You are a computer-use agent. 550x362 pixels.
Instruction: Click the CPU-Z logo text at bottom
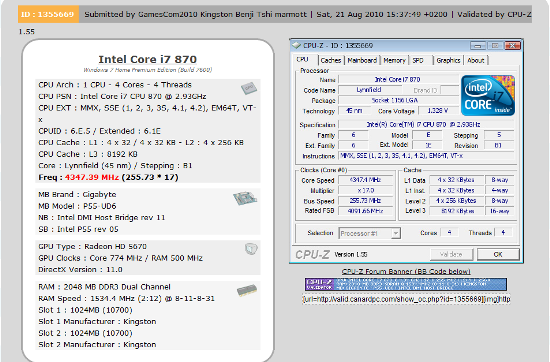[312, 254]
